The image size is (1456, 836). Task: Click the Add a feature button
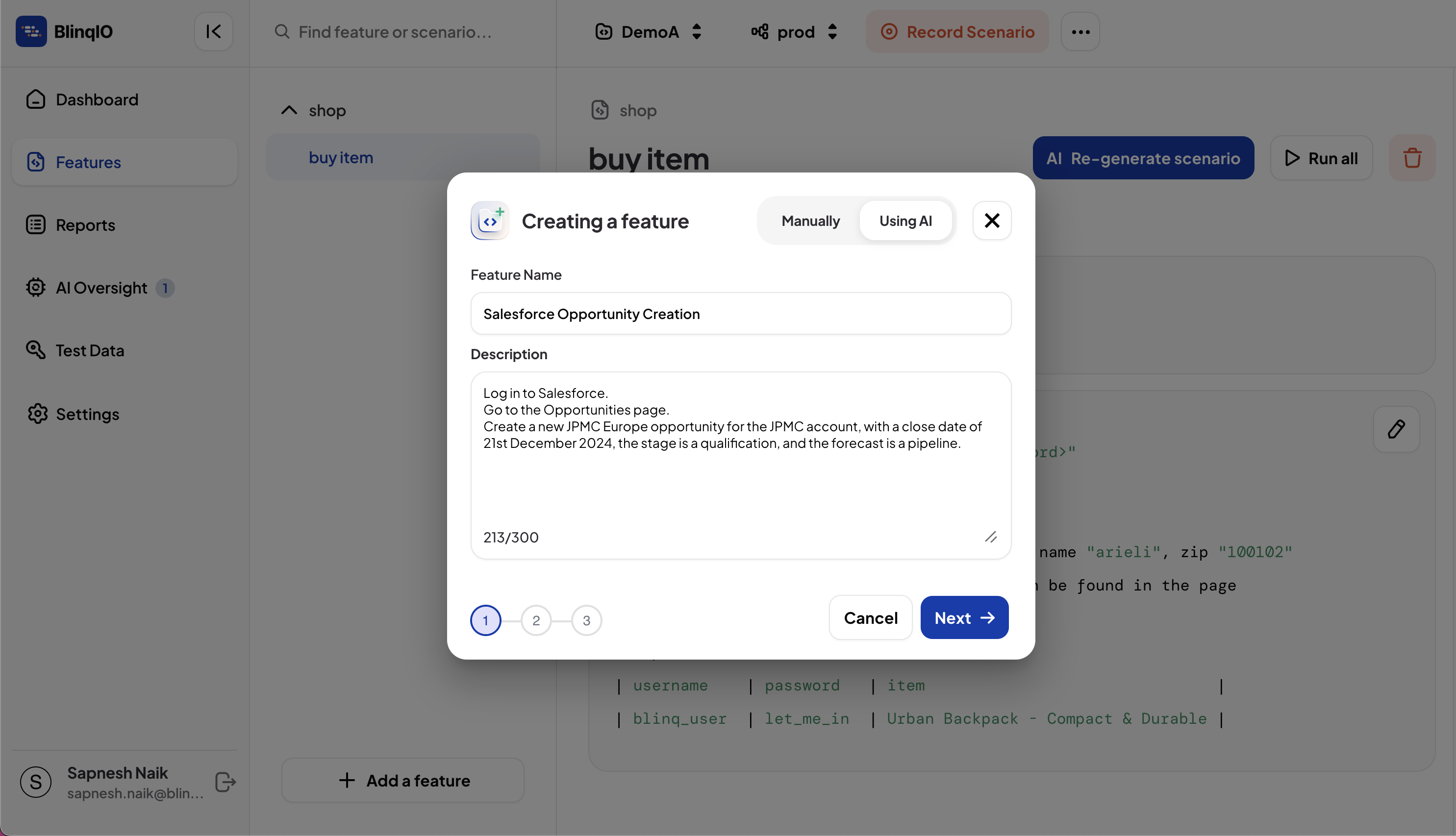pyautogui.click(x=402, y=780)
